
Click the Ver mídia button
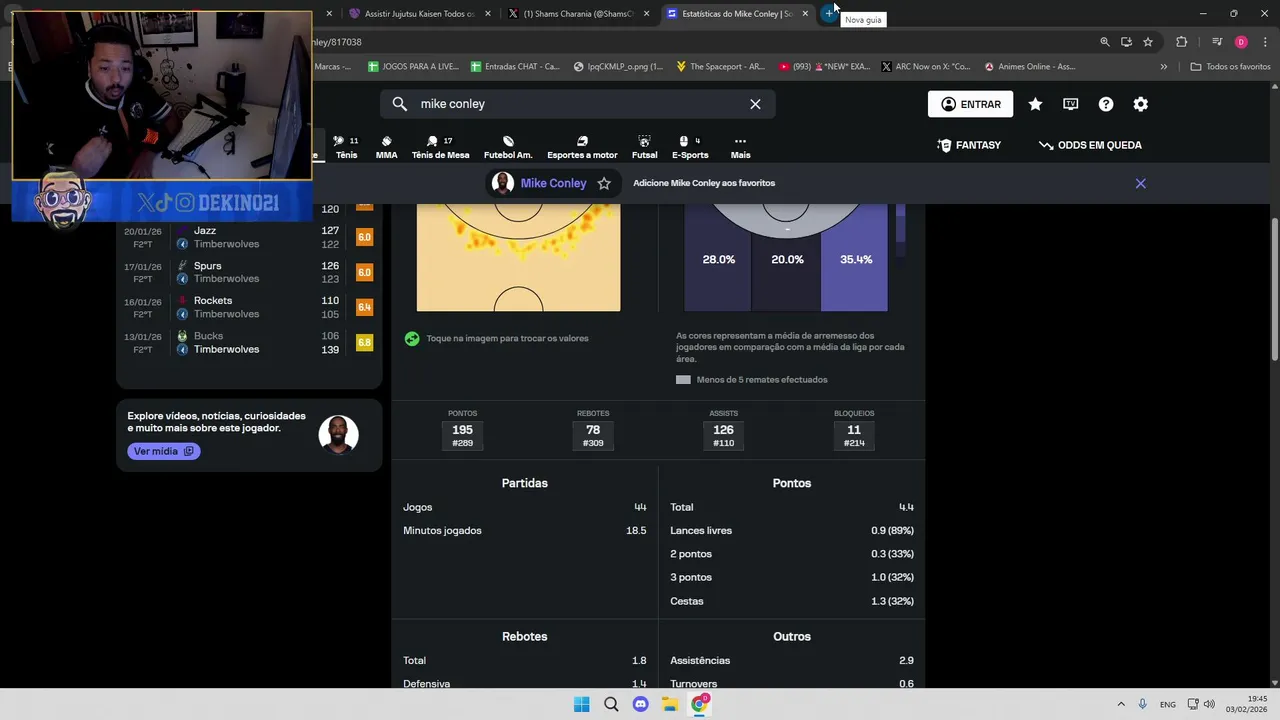click(164, 451)
